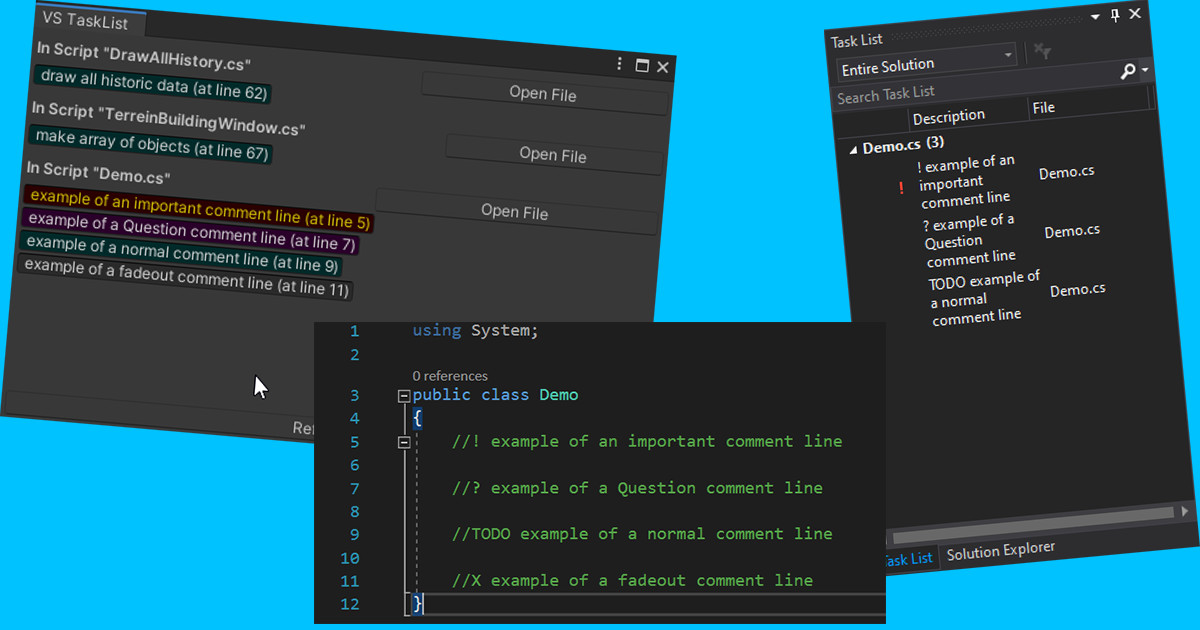The image size is (1200, 630).
Task: Switch to the Solution Explorer tab
Action: [1001, 550]
